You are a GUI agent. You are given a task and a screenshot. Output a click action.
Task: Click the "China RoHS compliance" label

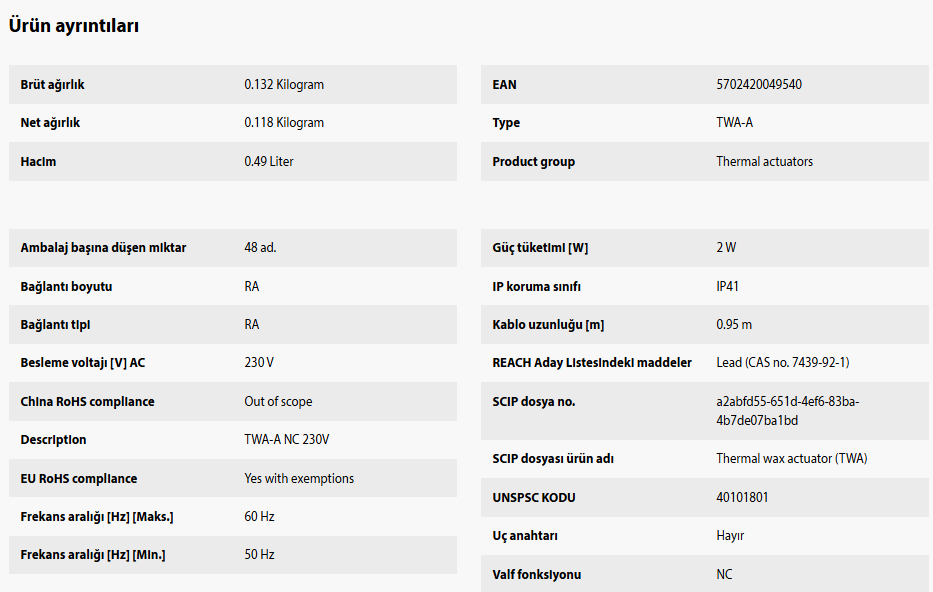pos(87,402)
